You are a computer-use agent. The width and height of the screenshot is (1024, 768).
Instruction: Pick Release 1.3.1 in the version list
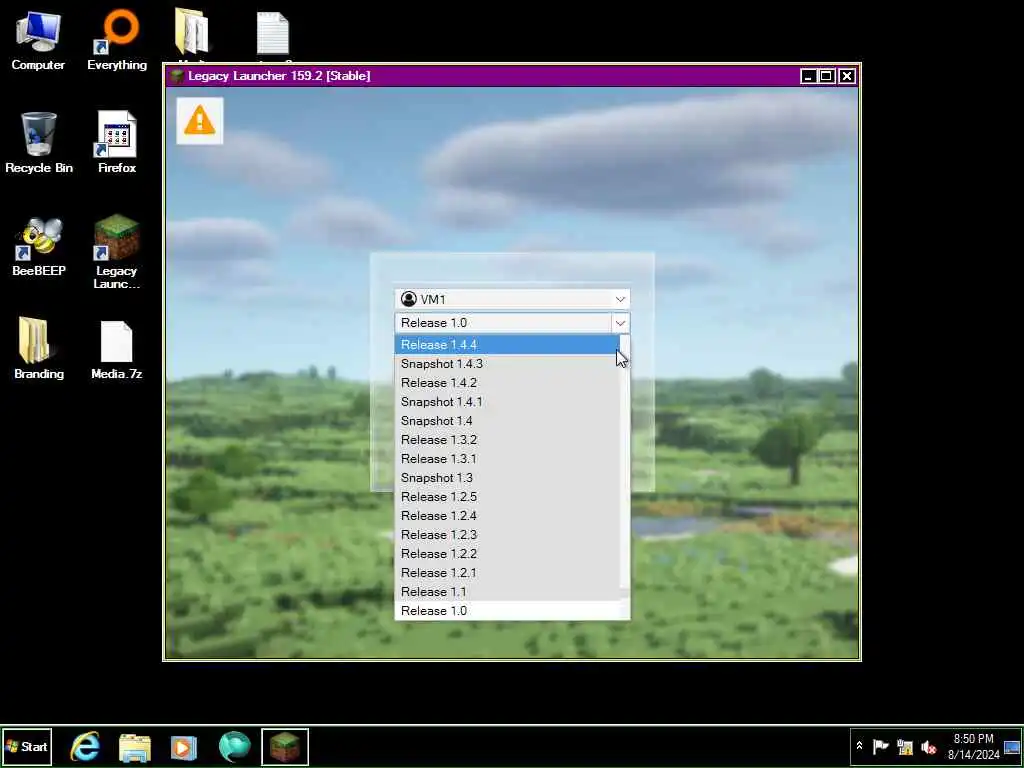click(x=507, y=458)
